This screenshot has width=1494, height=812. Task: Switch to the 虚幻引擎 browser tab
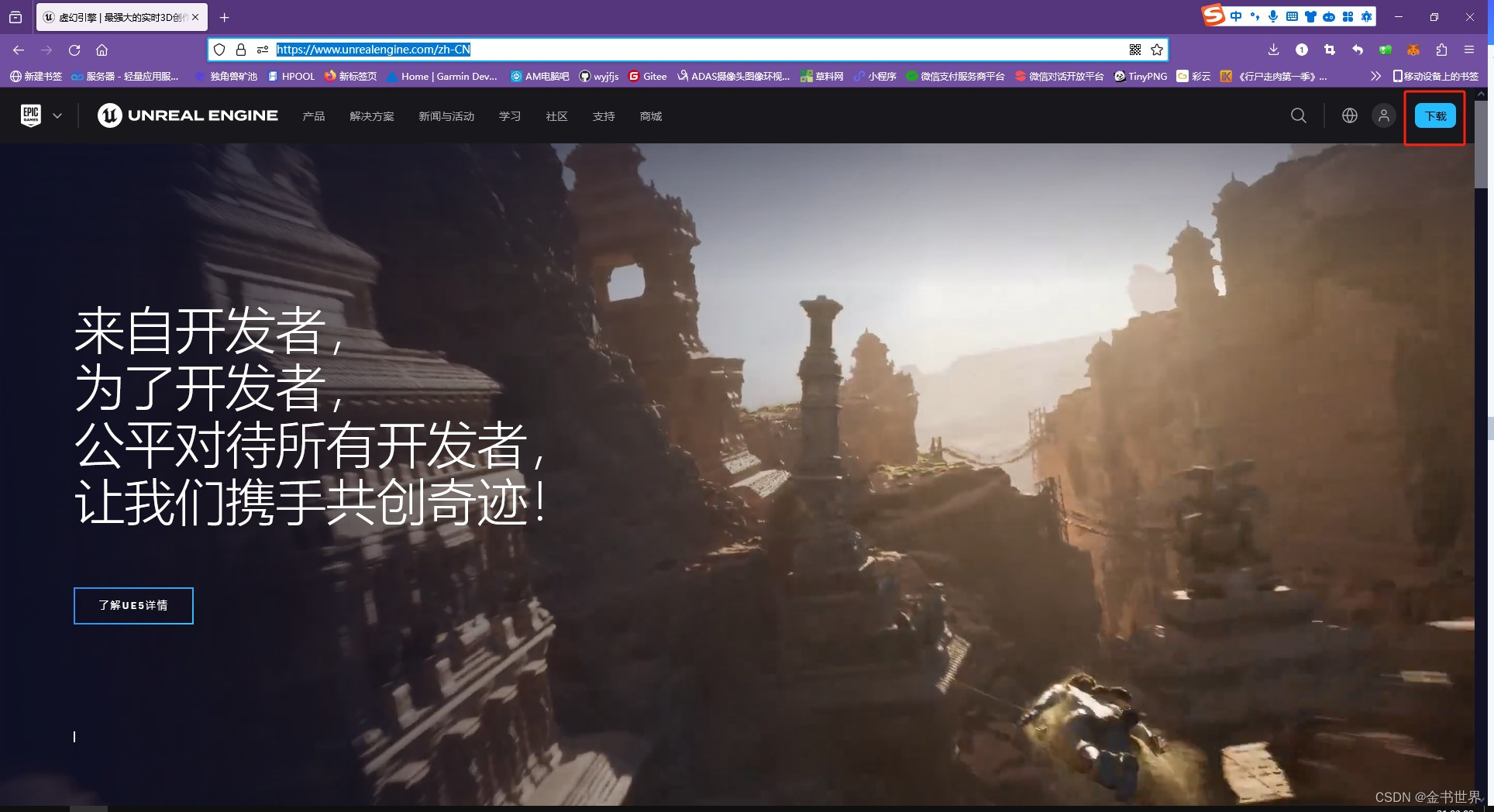pos(116,17)
